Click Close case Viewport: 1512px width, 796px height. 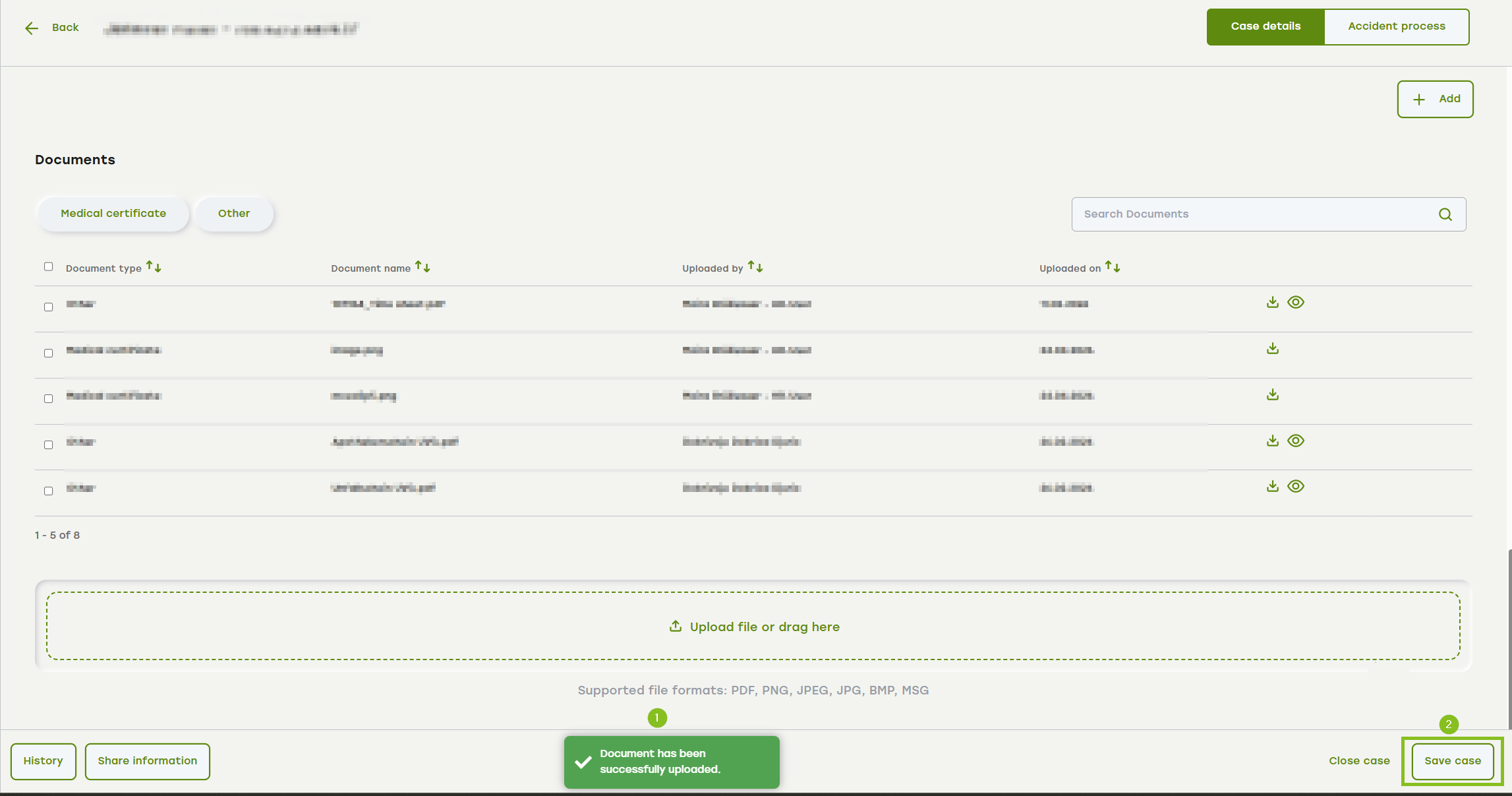pos(1359,761)
